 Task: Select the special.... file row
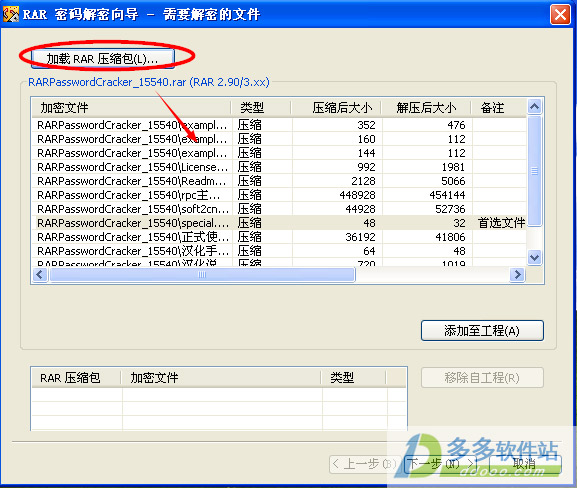[279, 223]
